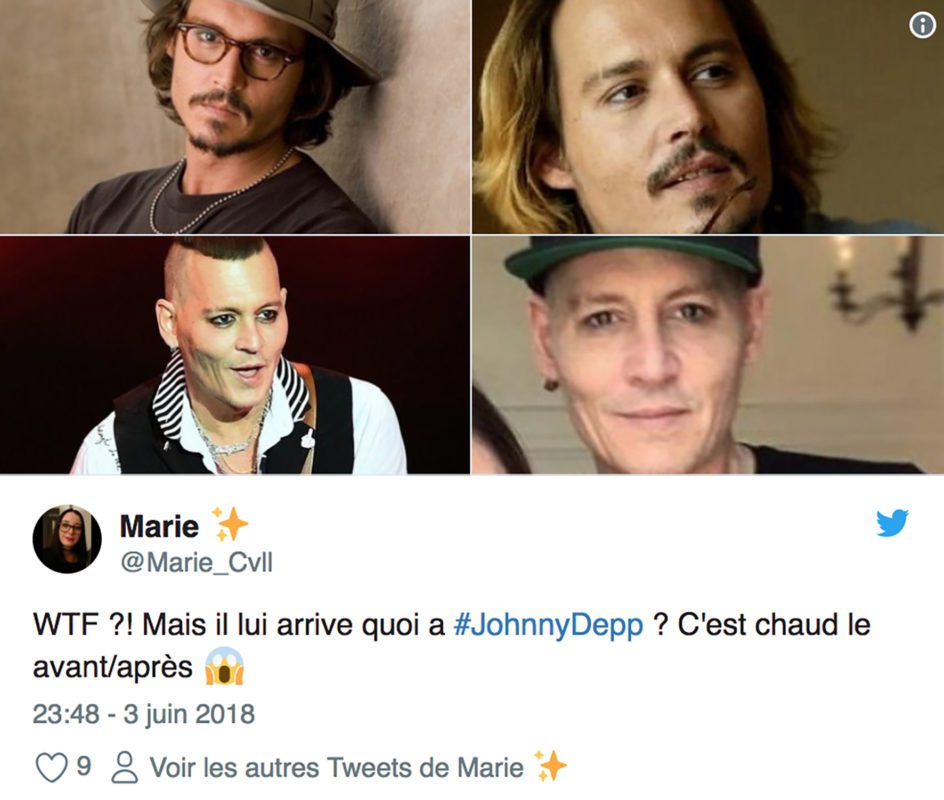
Task: Open photo of man with blond hair
Action: click(708, 117)
